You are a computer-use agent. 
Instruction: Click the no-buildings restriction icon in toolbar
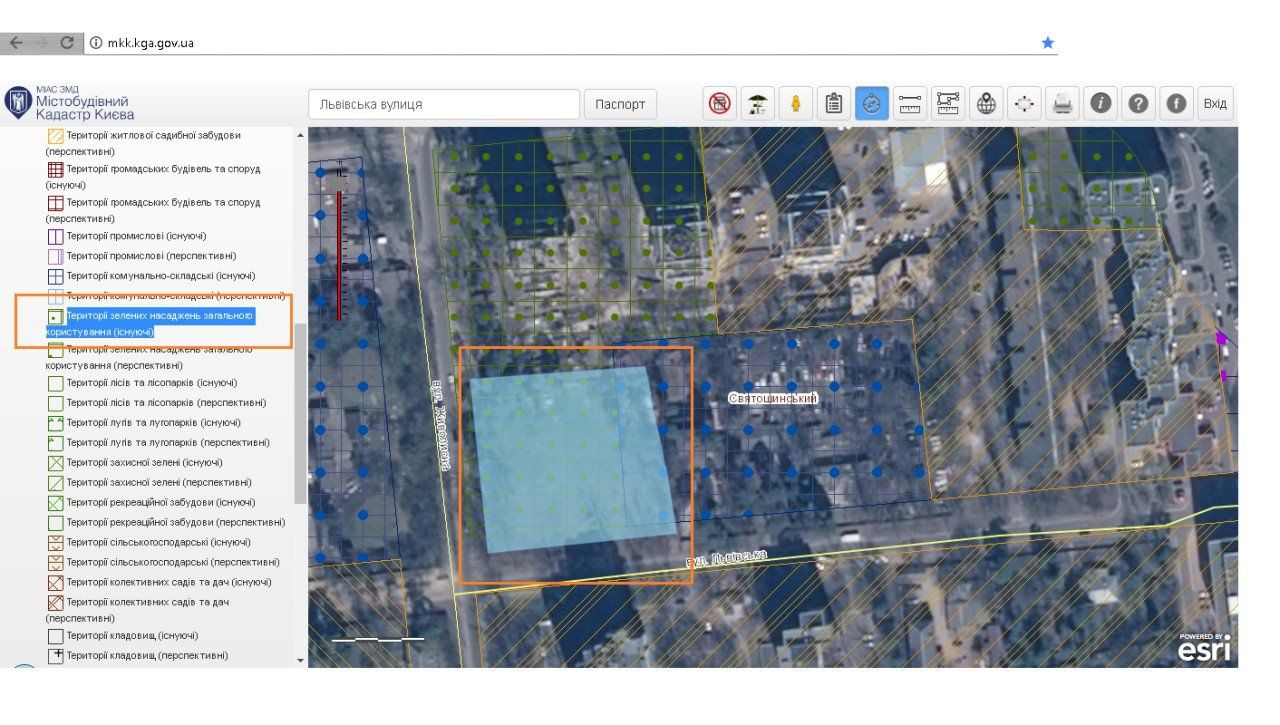click(720, 104)
